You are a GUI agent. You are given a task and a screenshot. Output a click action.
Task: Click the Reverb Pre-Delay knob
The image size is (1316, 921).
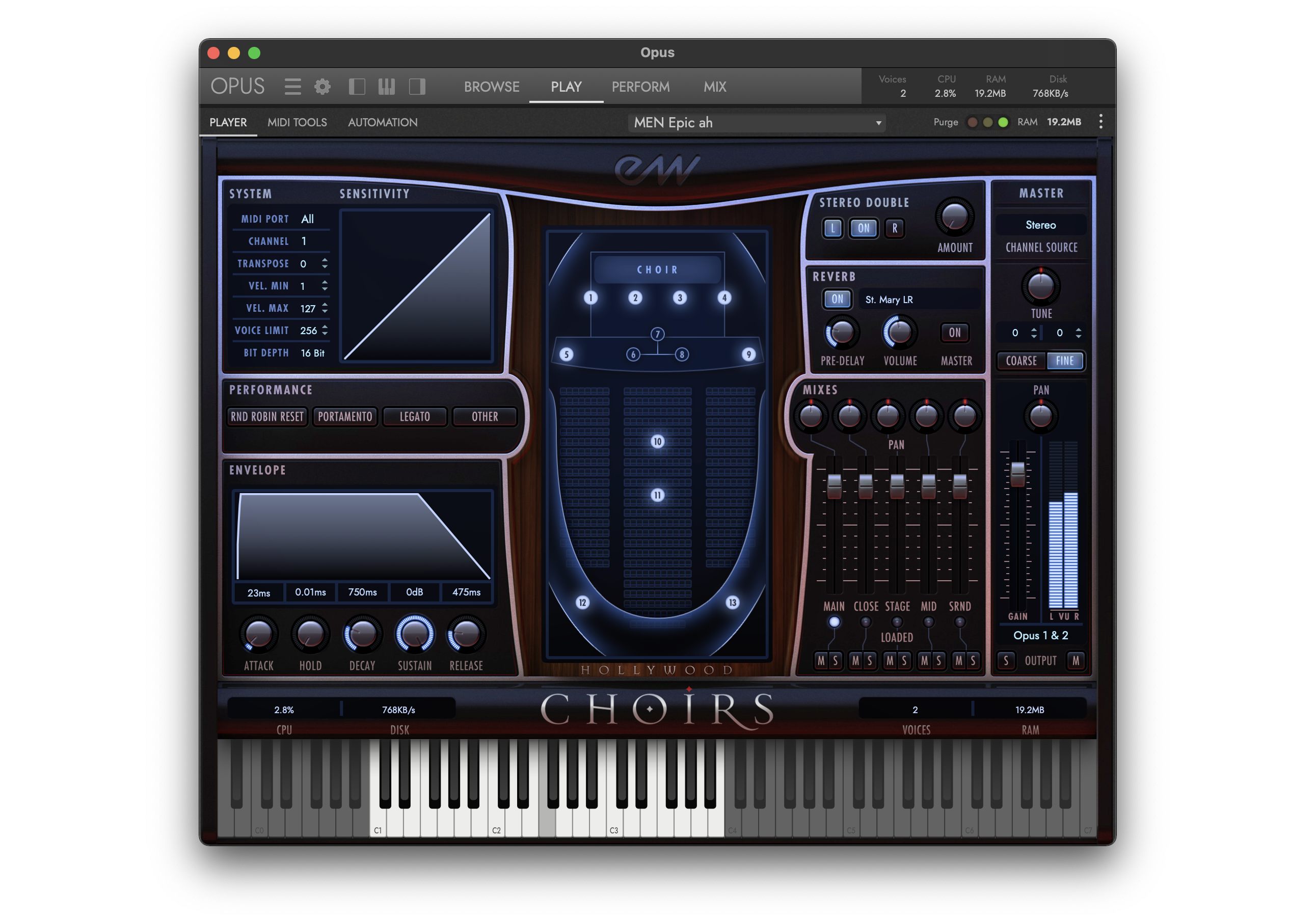842,333
